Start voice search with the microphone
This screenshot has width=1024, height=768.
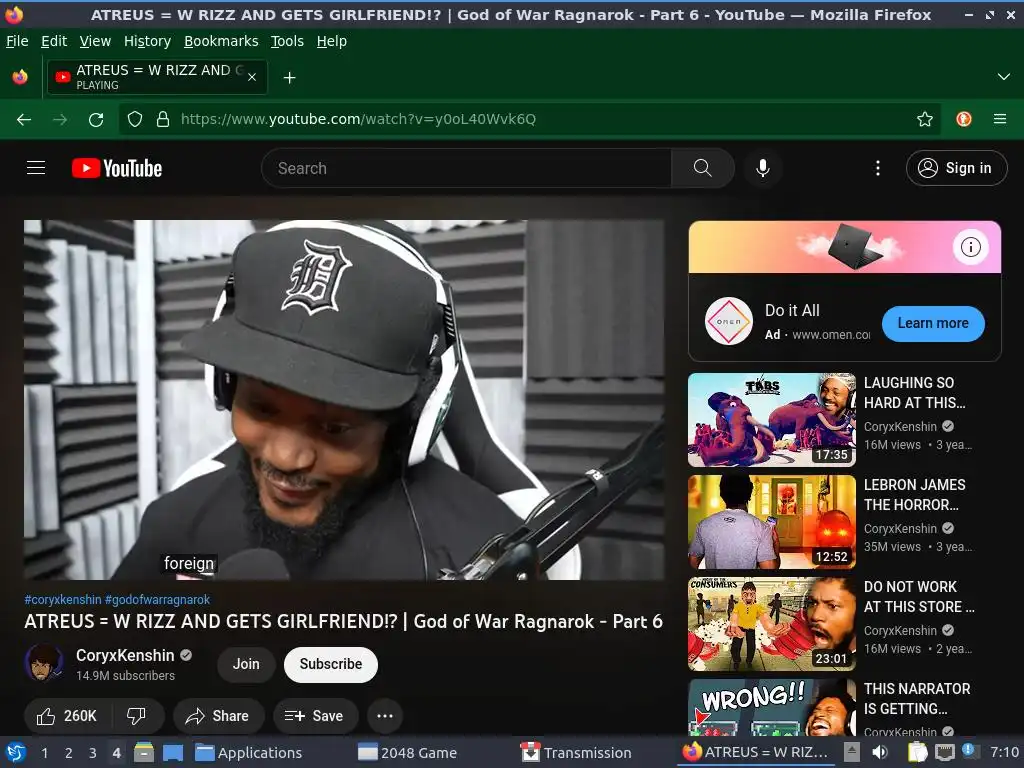click(x=762, y=168)
